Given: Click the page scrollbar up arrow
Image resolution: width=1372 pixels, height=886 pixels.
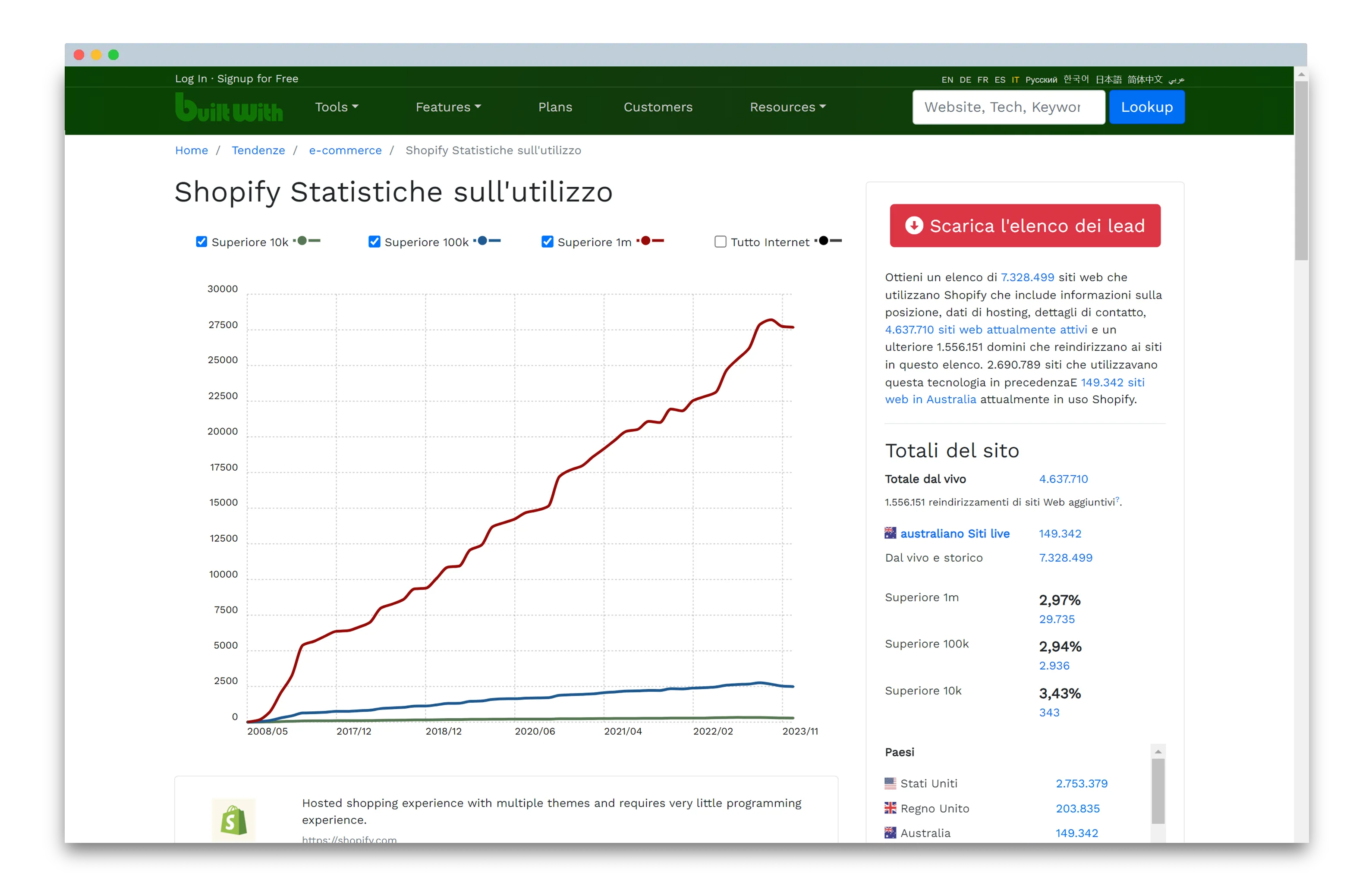Looking at the screenshot, I should coord(1301,74).
